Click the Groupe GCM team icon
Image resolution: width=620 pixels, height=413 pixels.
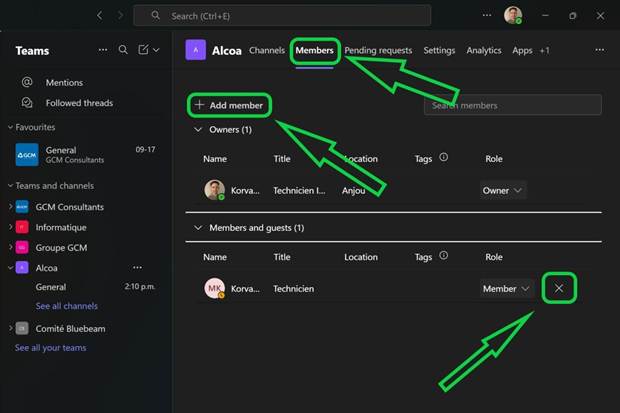pos(22,248)
